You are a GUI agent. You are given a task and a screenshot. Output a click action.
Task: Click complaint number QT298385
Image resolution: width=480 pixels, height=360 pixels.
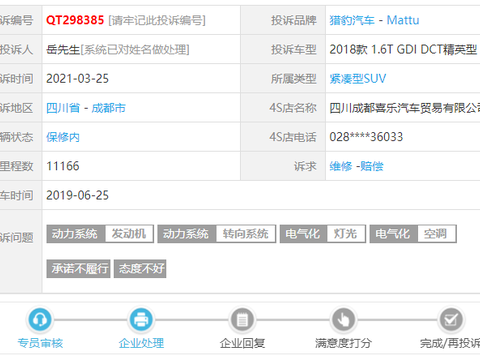point(75,20)
